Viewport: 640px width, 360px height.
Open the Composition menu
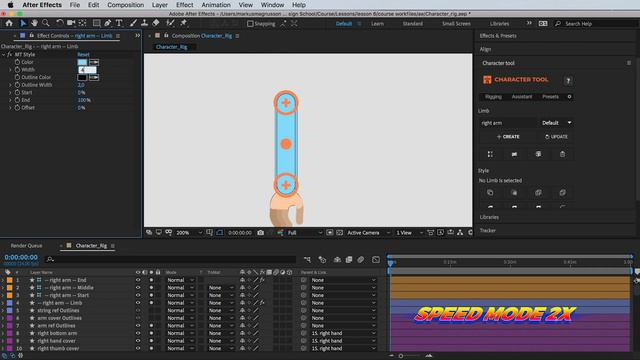click(x=125, y=5)
